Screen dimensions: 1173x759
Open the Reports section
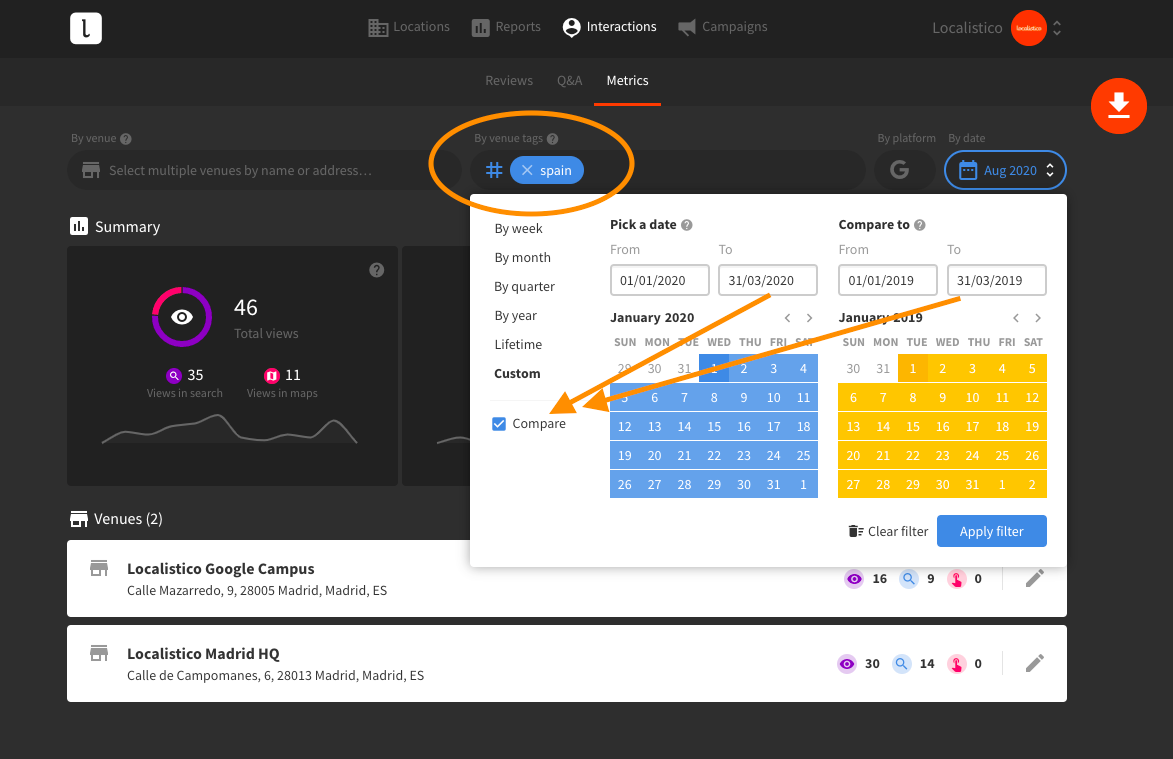[x=506, y=27]
